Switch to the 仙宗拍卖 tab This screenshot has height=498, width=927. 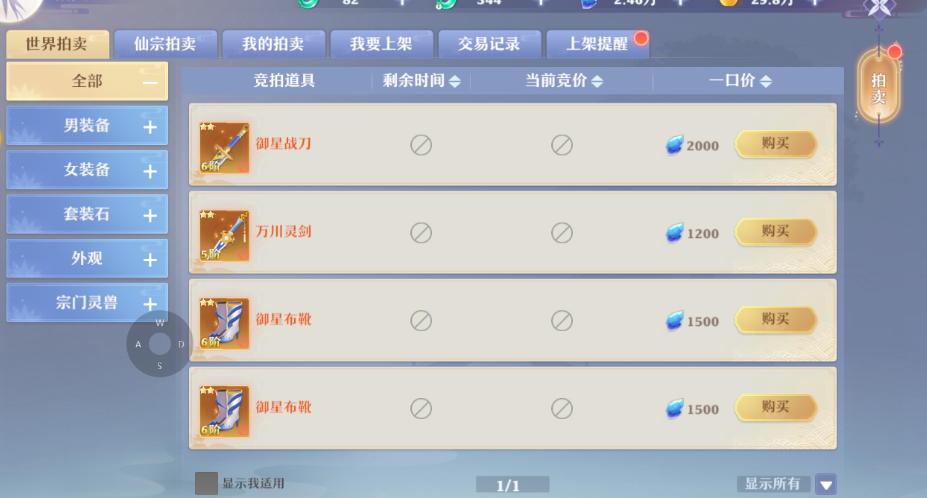tap(166, 44)
